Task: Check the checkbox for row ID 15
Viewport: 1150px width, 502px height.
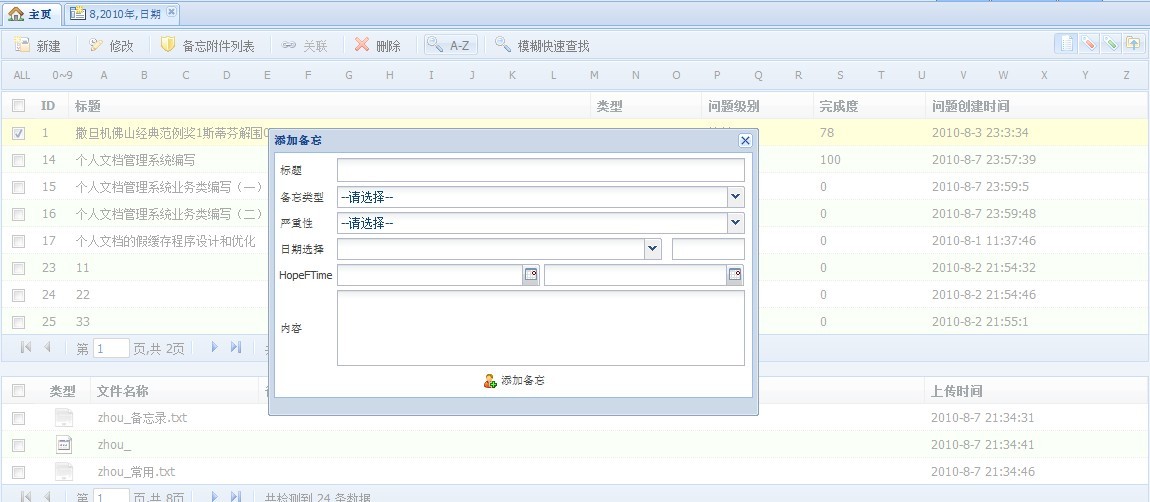Action: tap(18, 187)
